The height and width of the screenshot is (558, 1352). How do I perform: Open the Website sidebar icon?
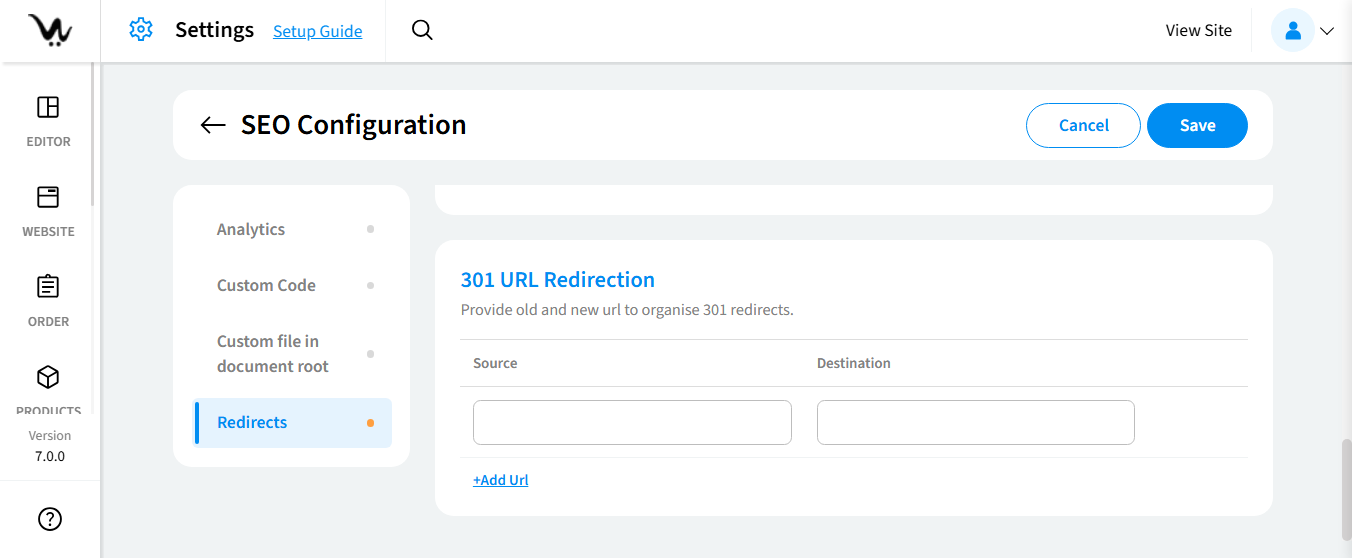48,198
